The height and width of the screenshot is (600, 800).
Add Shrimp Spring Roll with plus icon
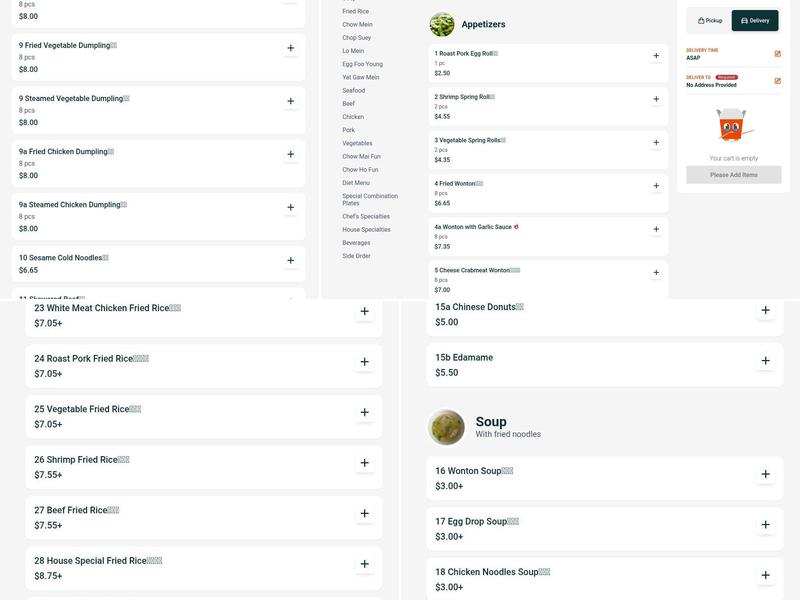tap(656, 99)
